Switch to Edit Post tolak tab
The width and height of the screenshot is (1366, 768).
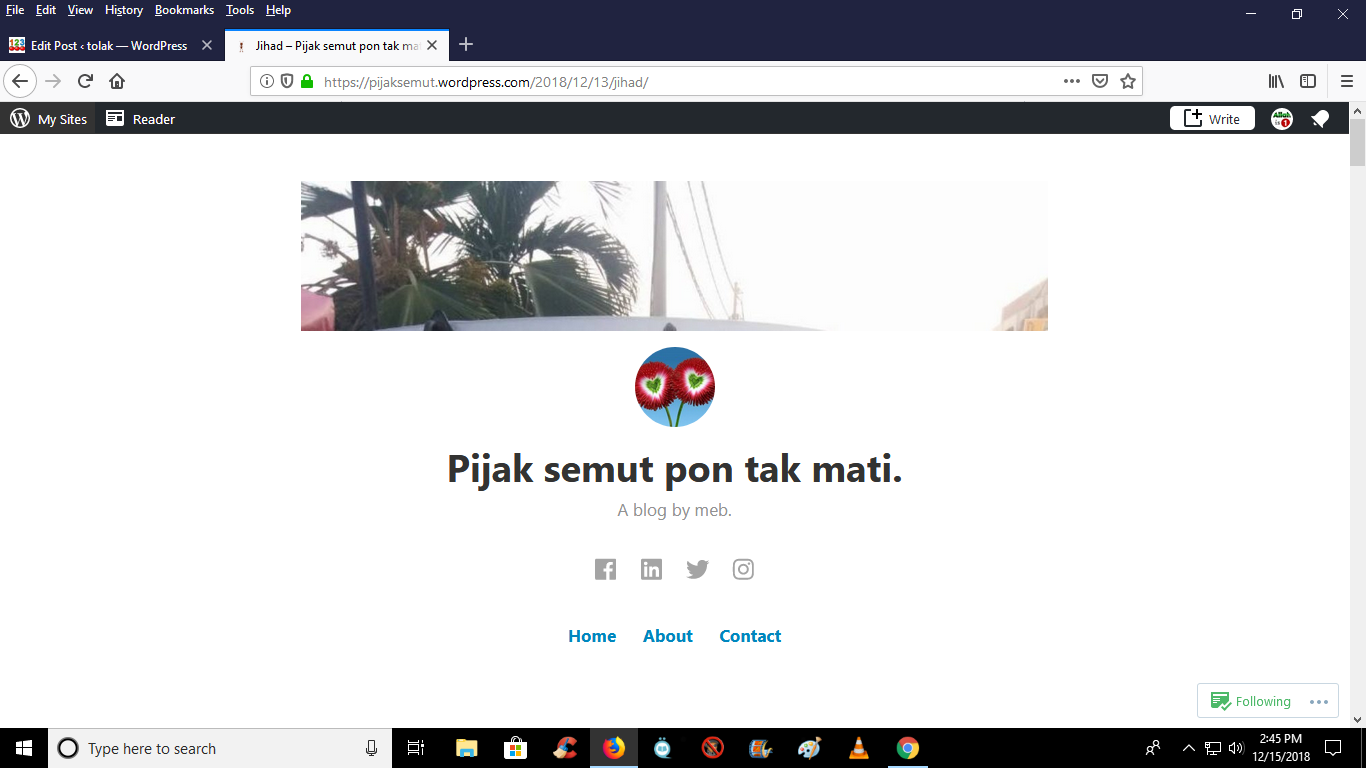[108, 45]
